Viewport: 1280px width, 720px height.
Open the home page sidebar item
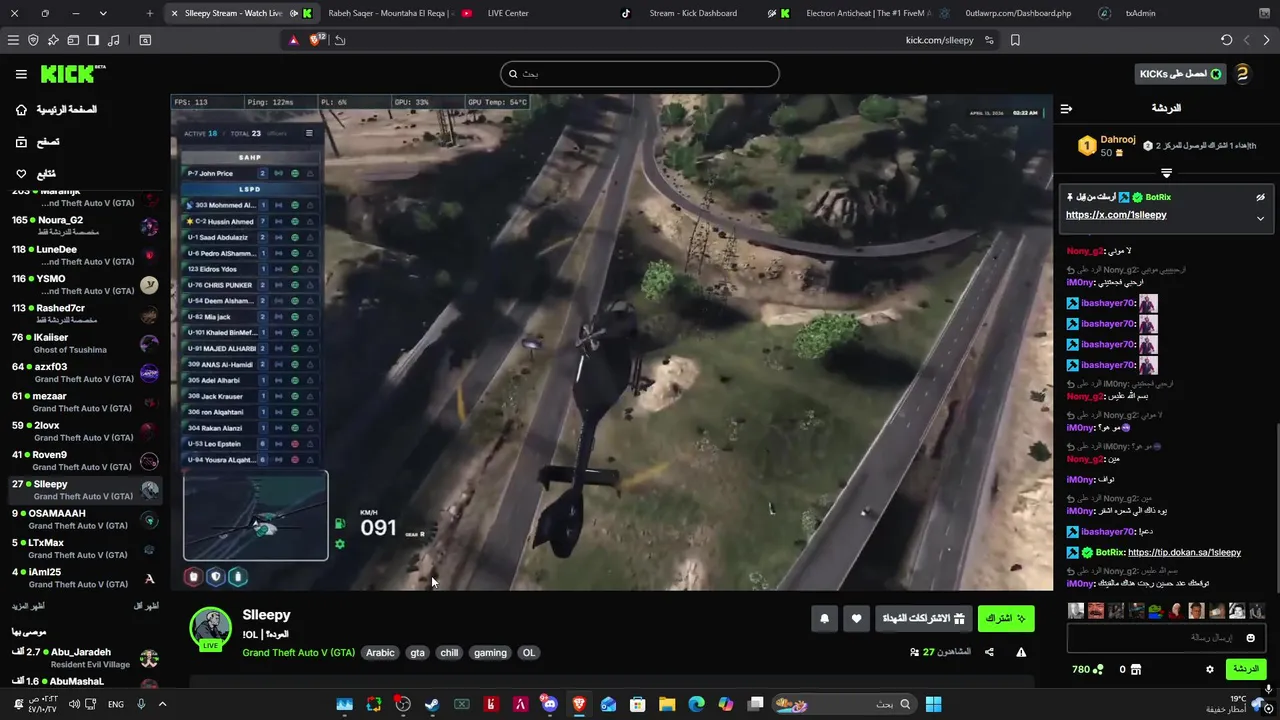[57, 110]
